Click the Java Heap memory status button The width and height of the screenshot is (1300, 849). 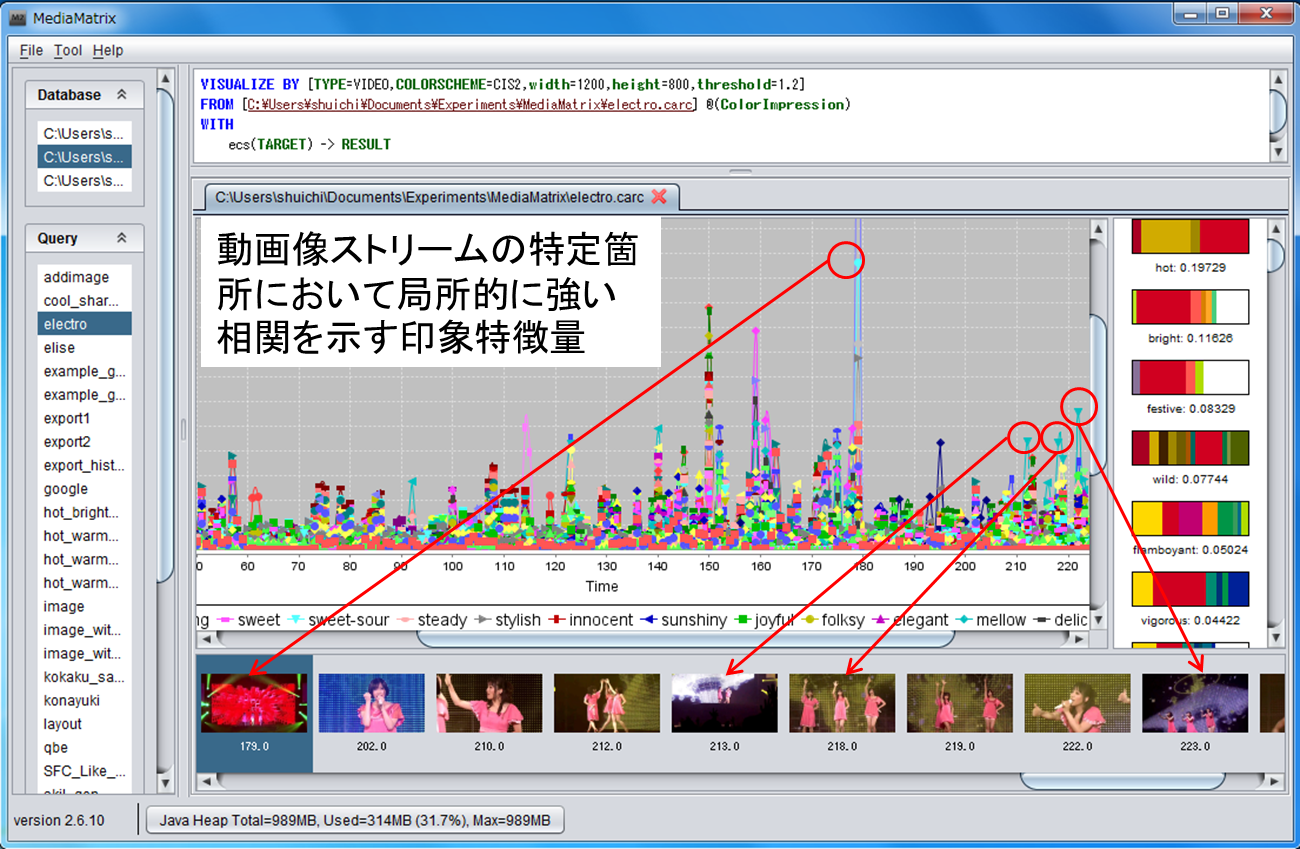[355, 821]
